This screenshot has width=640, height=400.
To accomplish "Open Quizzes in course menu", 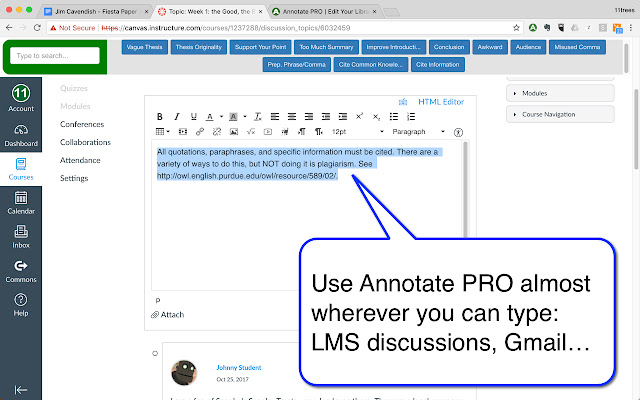I will 74,88.
